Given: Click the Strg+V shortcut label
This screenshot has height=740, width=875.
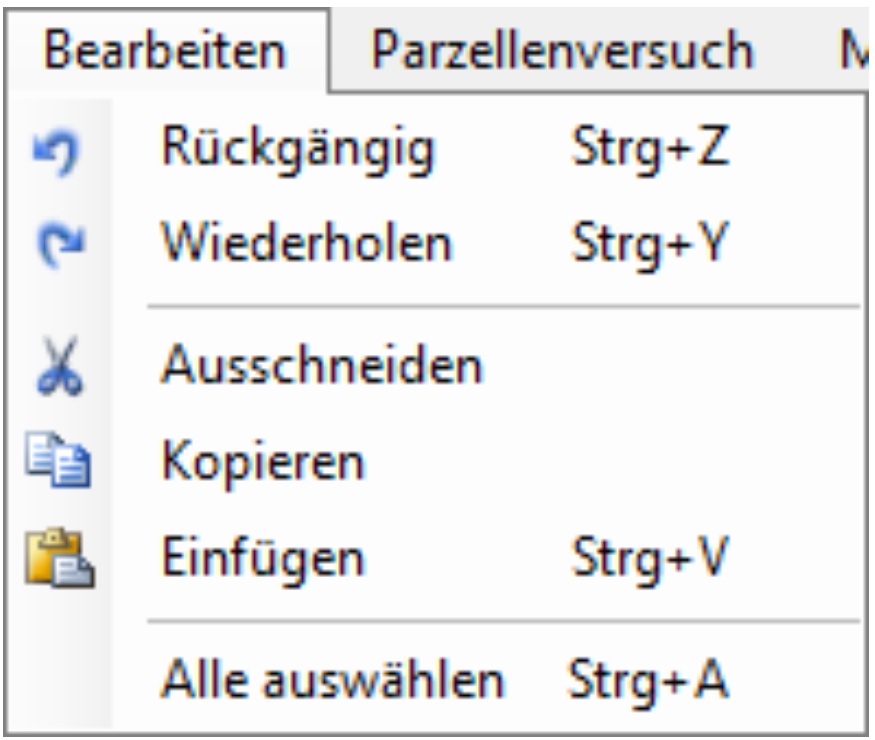Looking at the screenshot, I should pyautogui.click(x=650, y=559).
